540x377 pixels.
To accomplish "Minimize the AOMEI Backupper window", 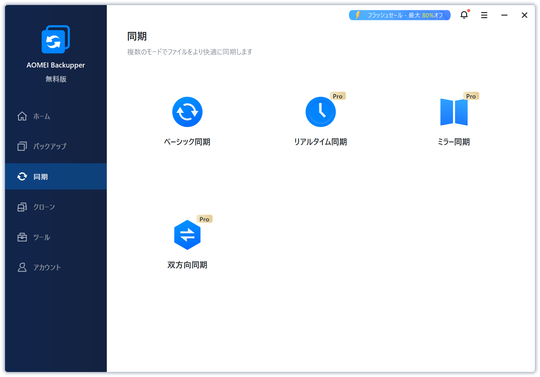I will pos(504,15).
